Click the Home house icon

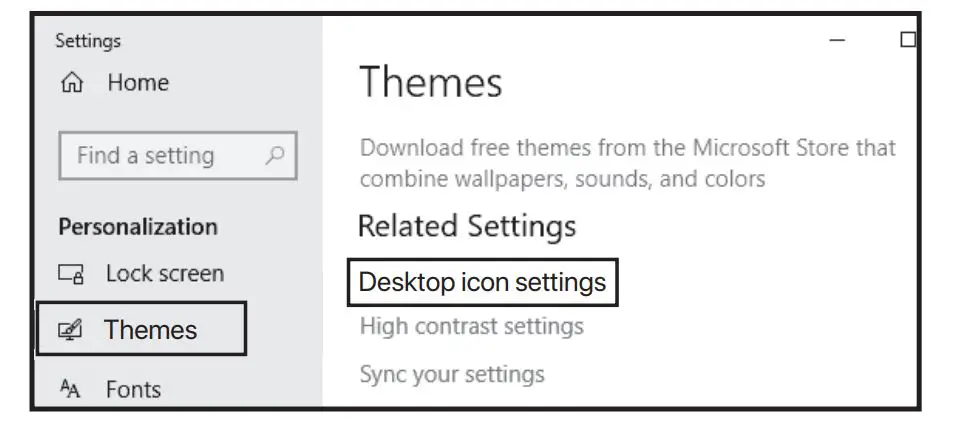72,84
